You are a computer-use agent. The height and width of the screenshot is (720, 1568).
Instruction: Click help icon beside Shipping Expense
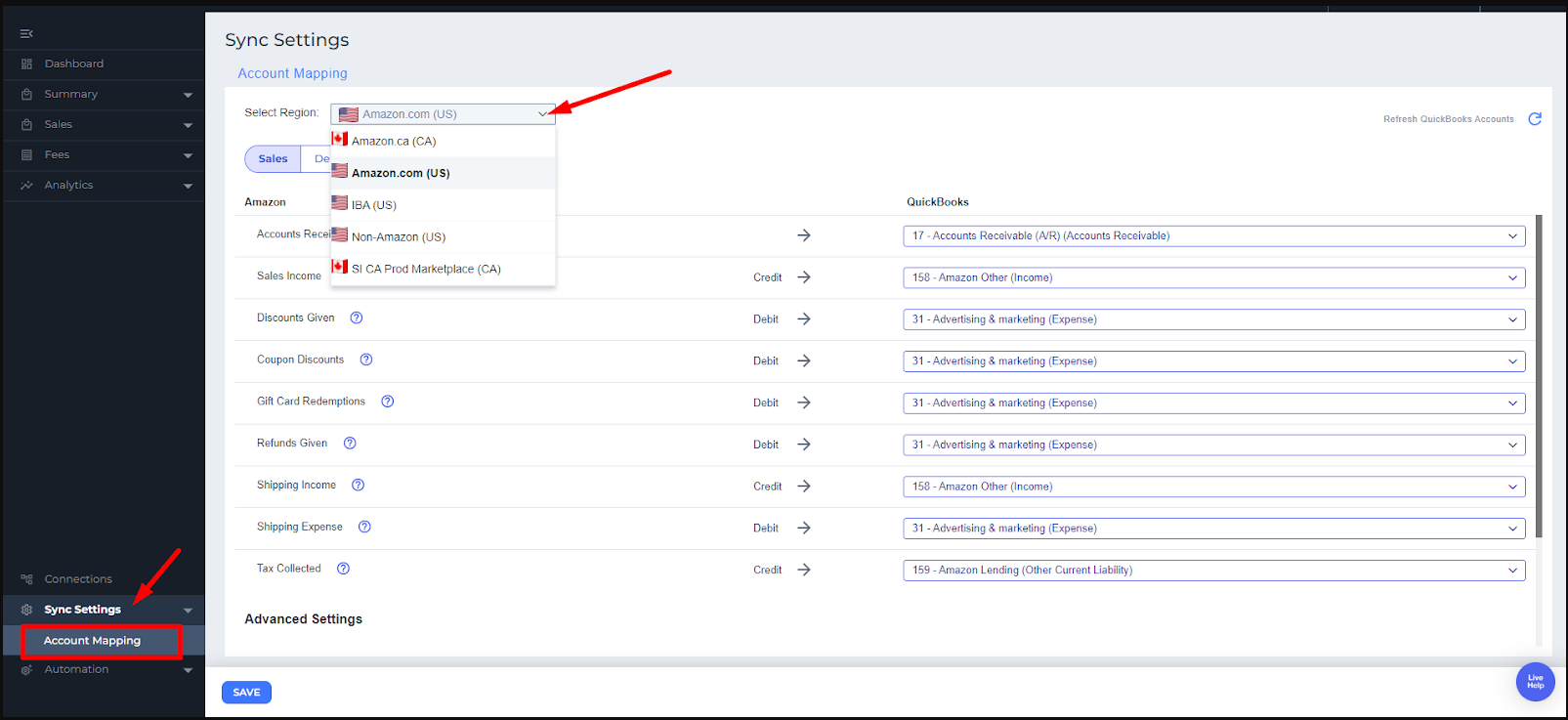[364, 527]
